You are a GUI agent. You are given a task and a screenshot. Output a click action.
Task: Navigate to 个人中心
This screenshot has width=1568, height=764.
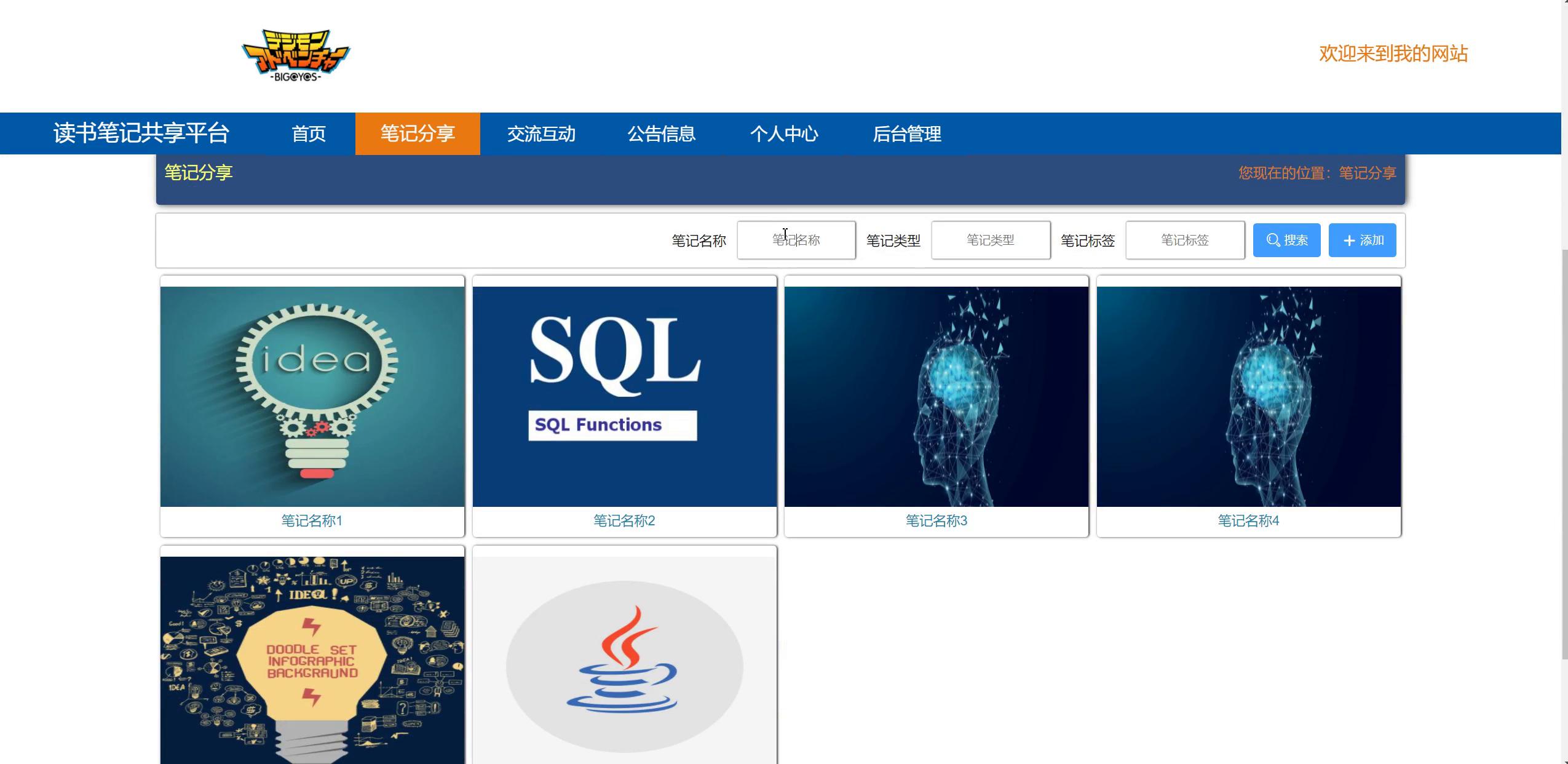click(783, 133)
